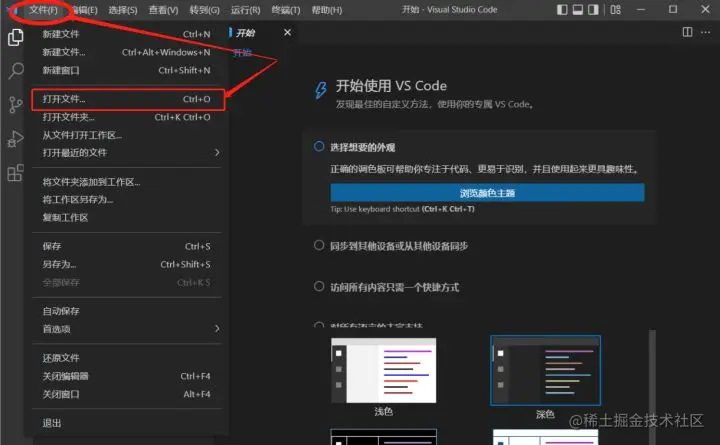Expand the 打开最近的文件 submenu arrow
Viewport: 720px width, 445px height.
coord(217,152)
